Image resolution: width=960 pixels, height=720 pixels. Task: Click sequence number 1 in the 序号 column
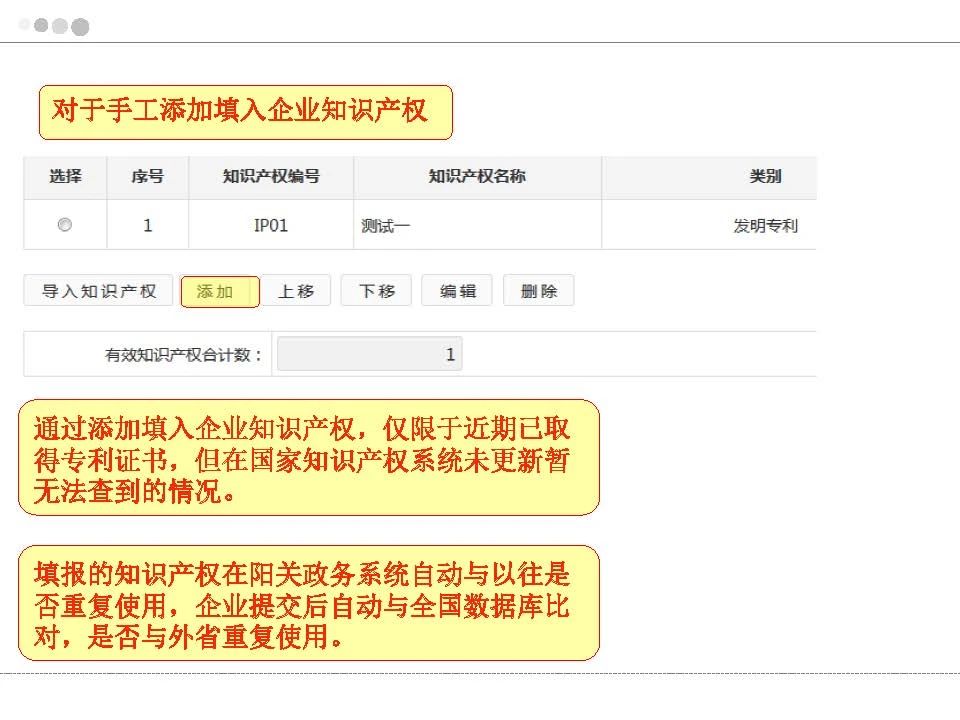coord(148,225)
